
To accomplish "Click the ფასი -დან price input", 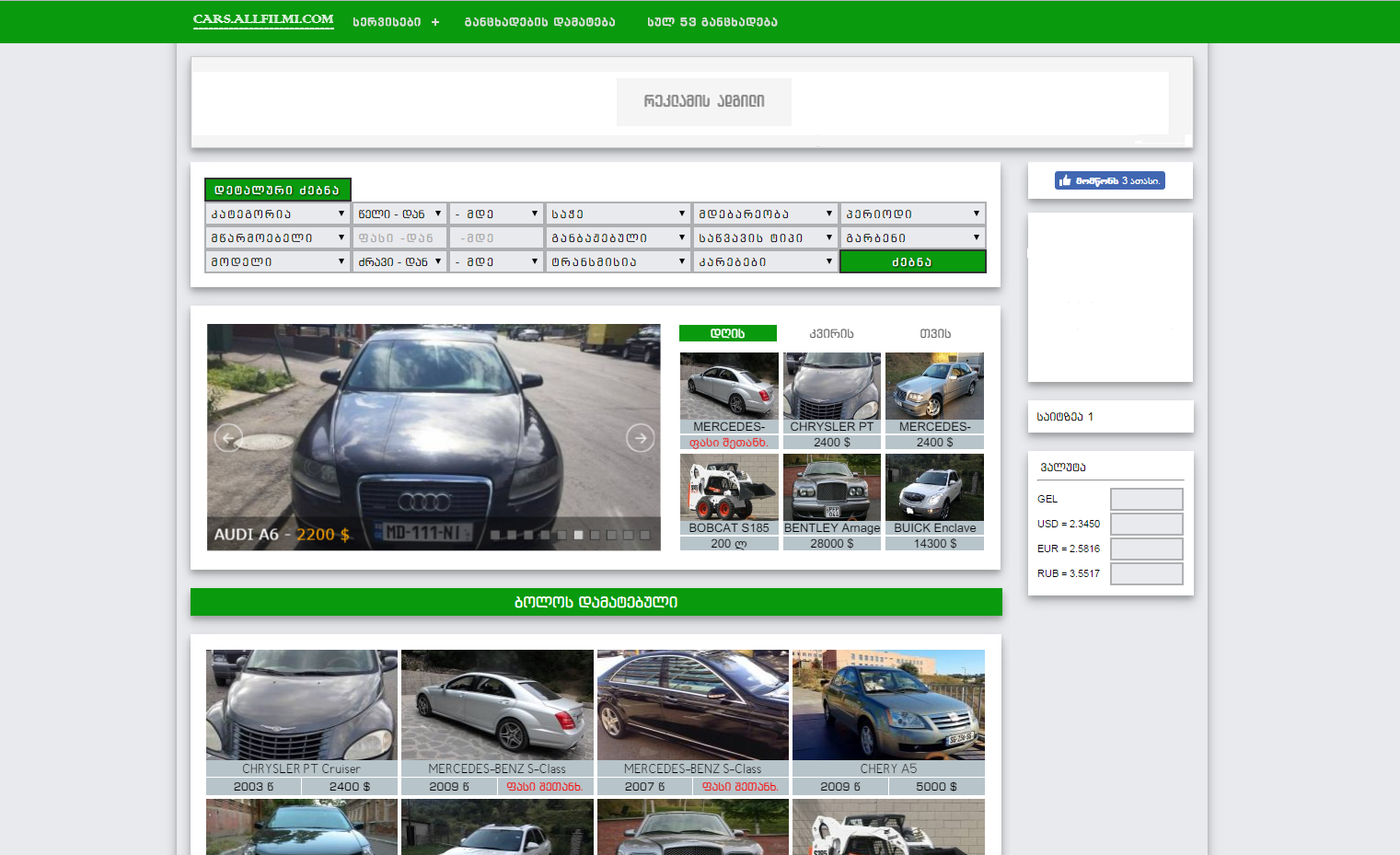I will click(399, 237).
